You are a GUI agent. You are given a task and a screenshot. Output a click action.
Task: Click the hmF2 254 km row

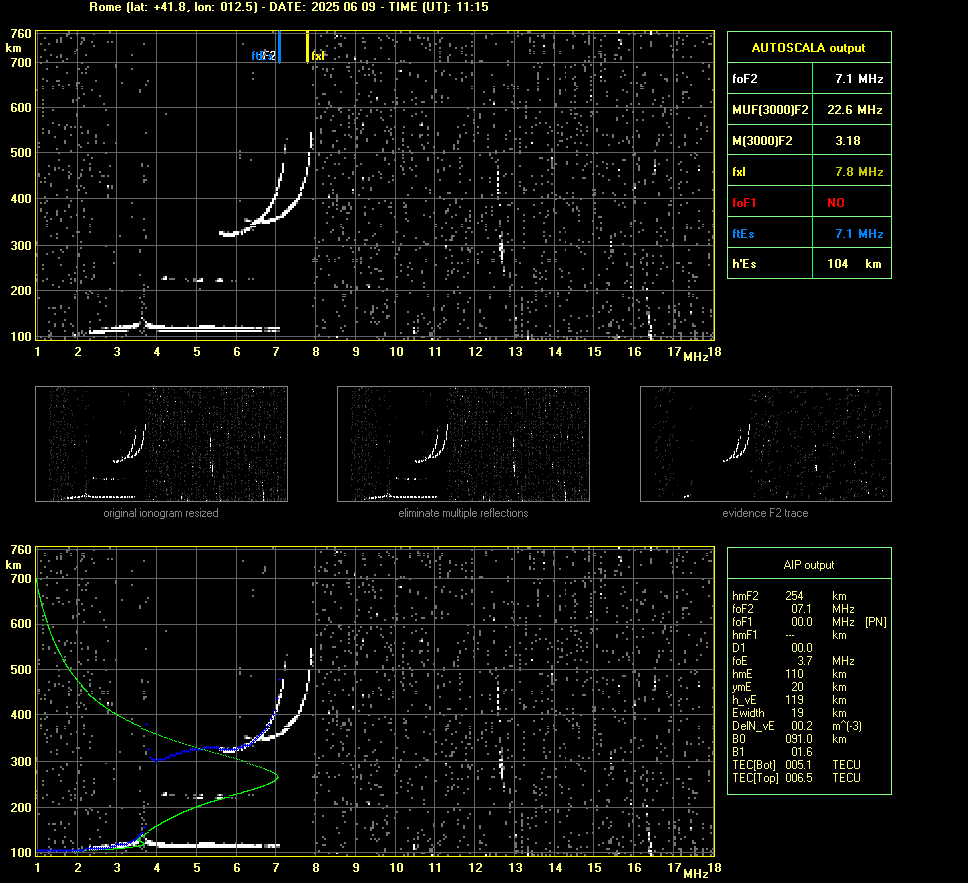(x=789, y=596)
